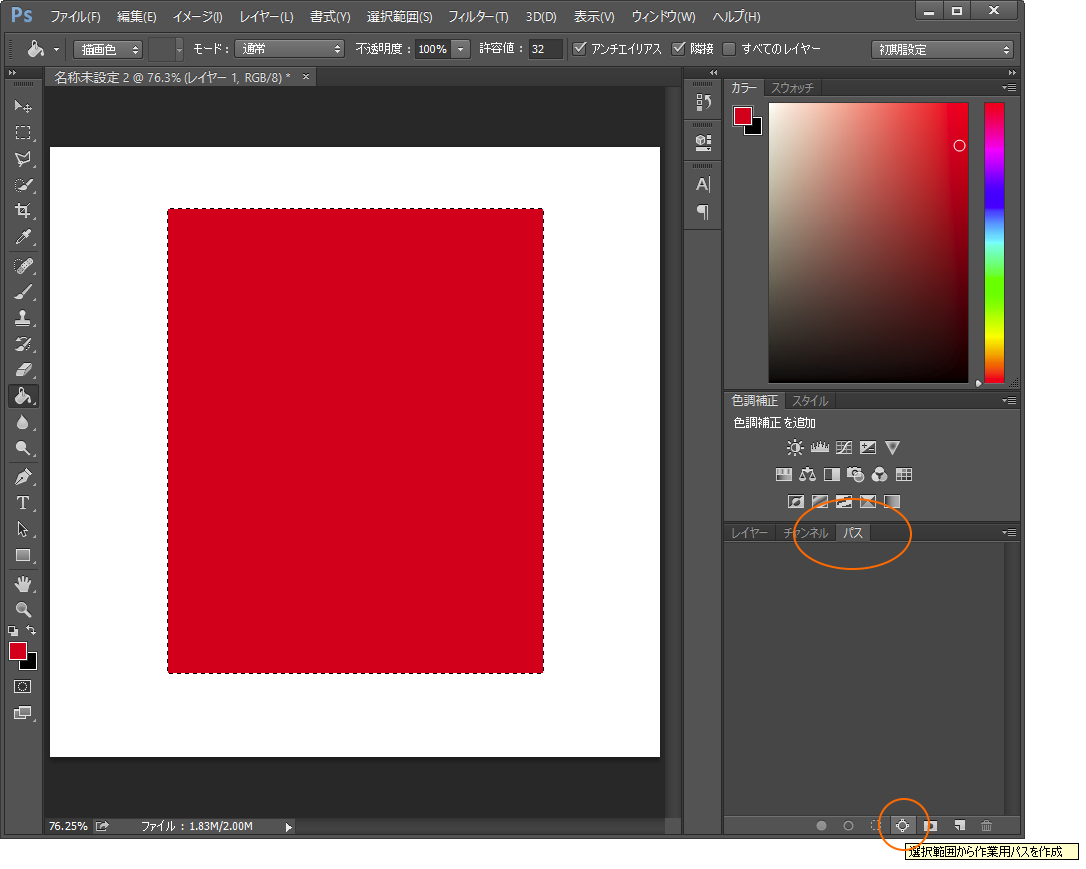Enable the すべてのレイヤー checkbox

pyautogui.click(x=729, y=49)
